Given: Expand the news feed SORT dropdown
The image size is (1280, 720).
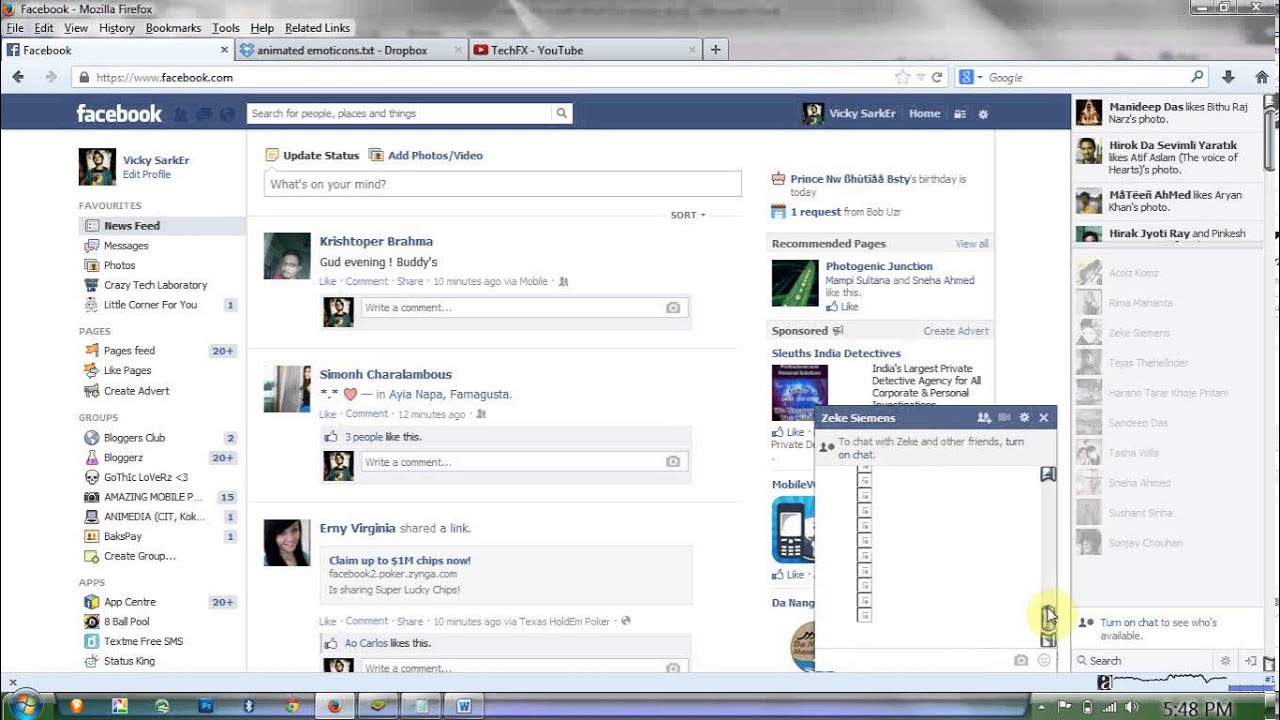Looking at the screenshot, I should (x=688, y=215).
